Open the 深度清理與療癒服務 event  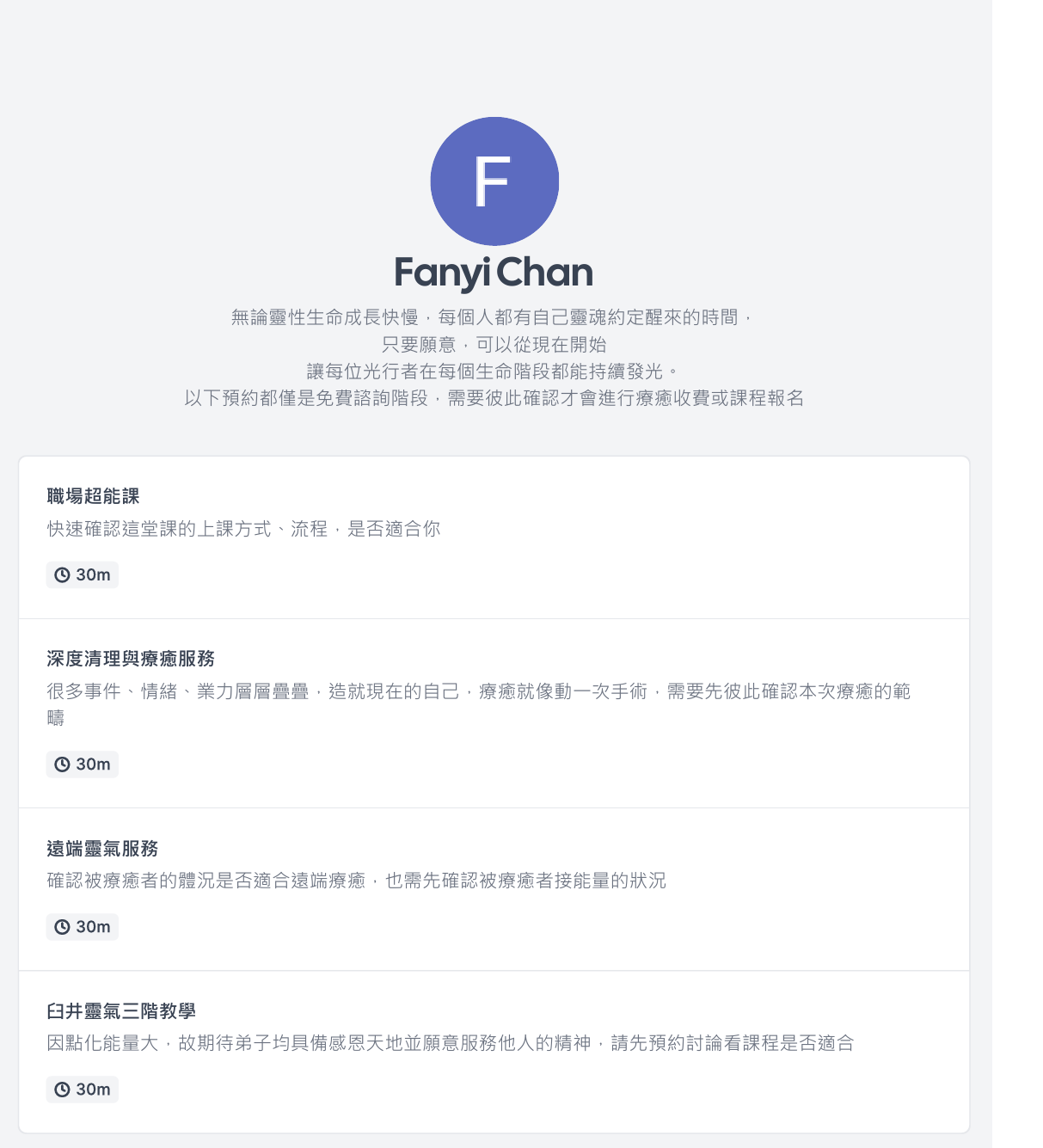point(131,659)
